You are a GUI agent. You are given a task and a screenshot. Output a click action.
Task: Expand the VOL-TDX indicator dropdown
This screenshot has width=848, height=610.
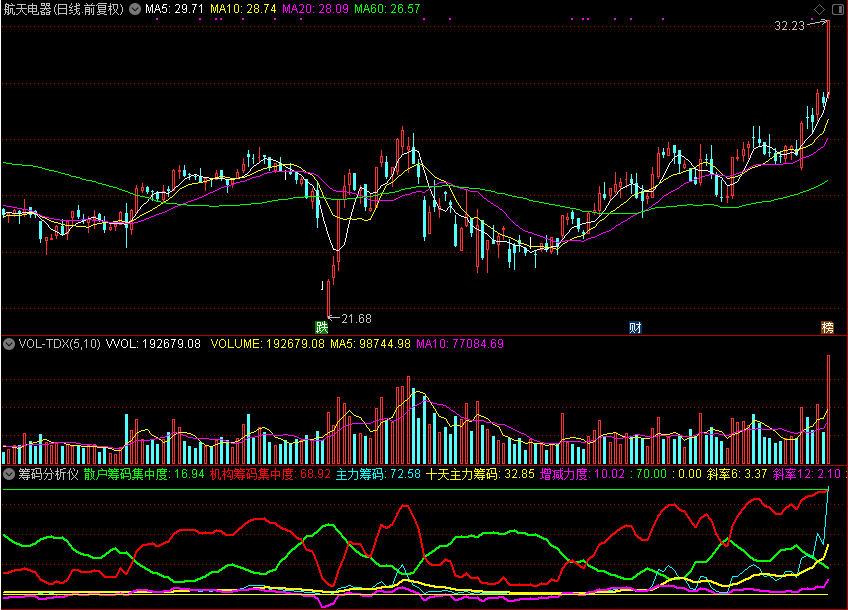coord(9,344)
